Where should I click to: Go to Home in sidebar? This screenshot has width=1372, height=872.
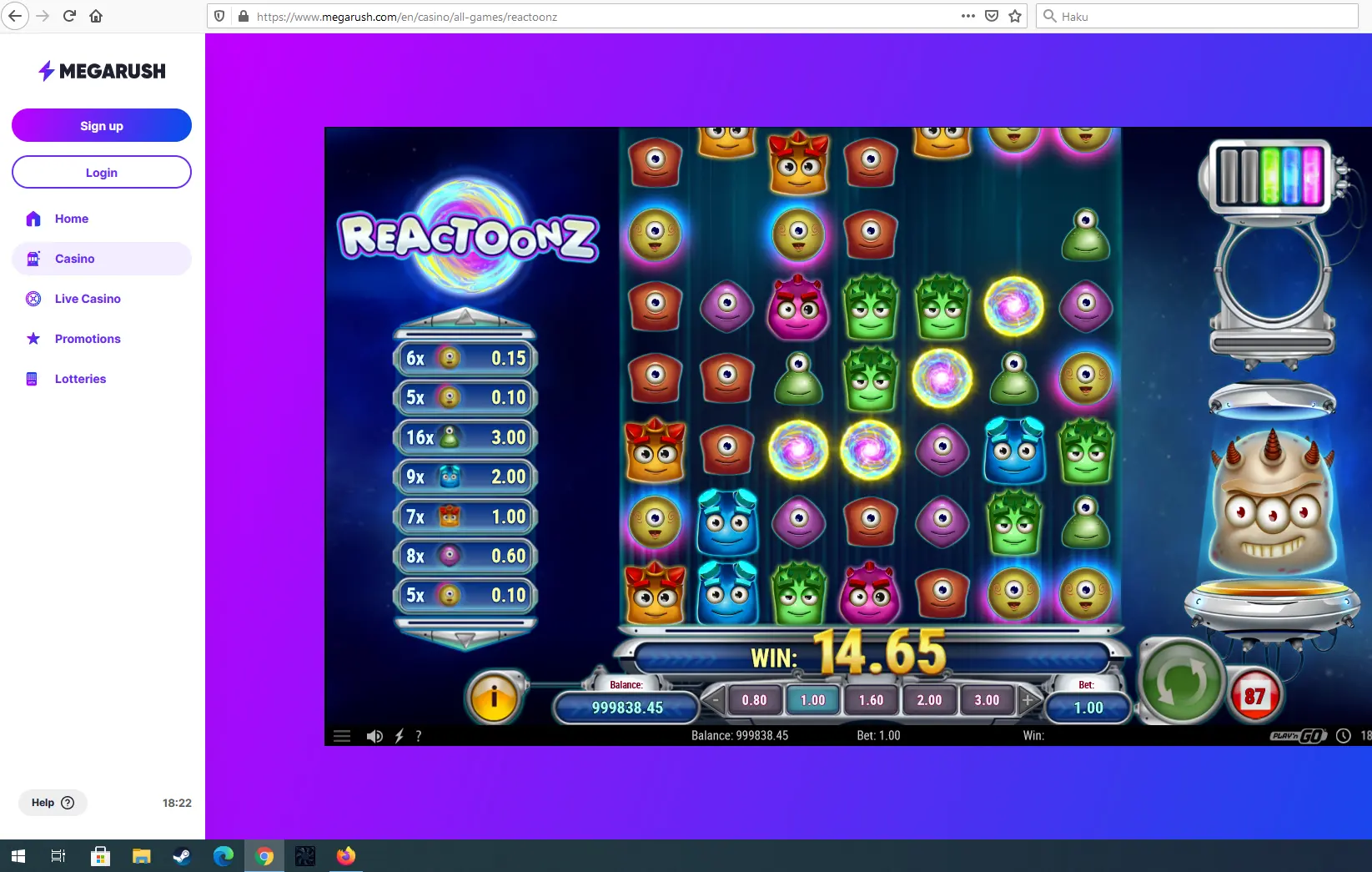pos(102,219)
